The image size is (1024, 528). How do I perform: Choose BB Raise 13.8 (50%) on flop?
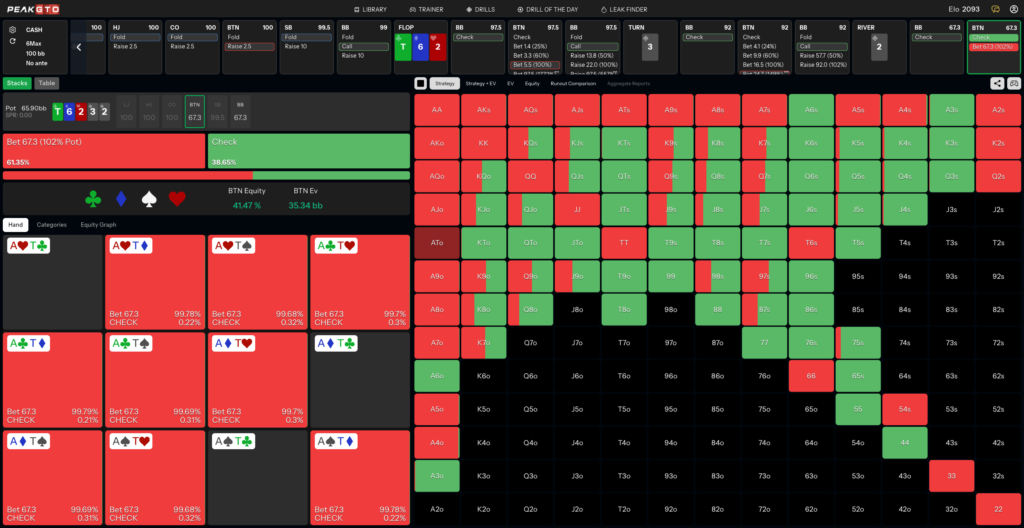[594, 56]
